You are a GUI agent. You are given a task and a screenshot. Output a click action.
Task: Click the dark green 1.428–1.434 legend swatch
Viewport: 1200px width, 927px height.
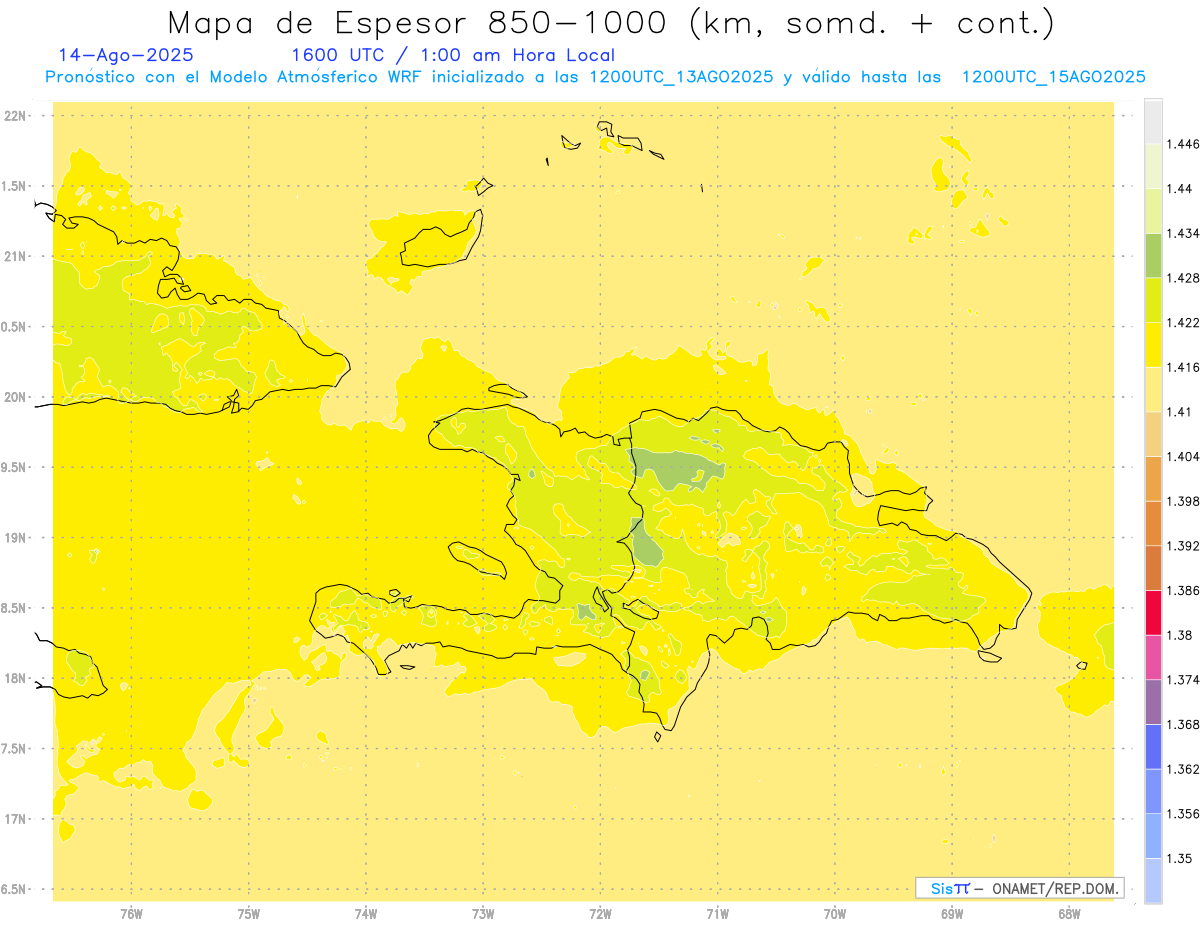[x=1153, y=255]
